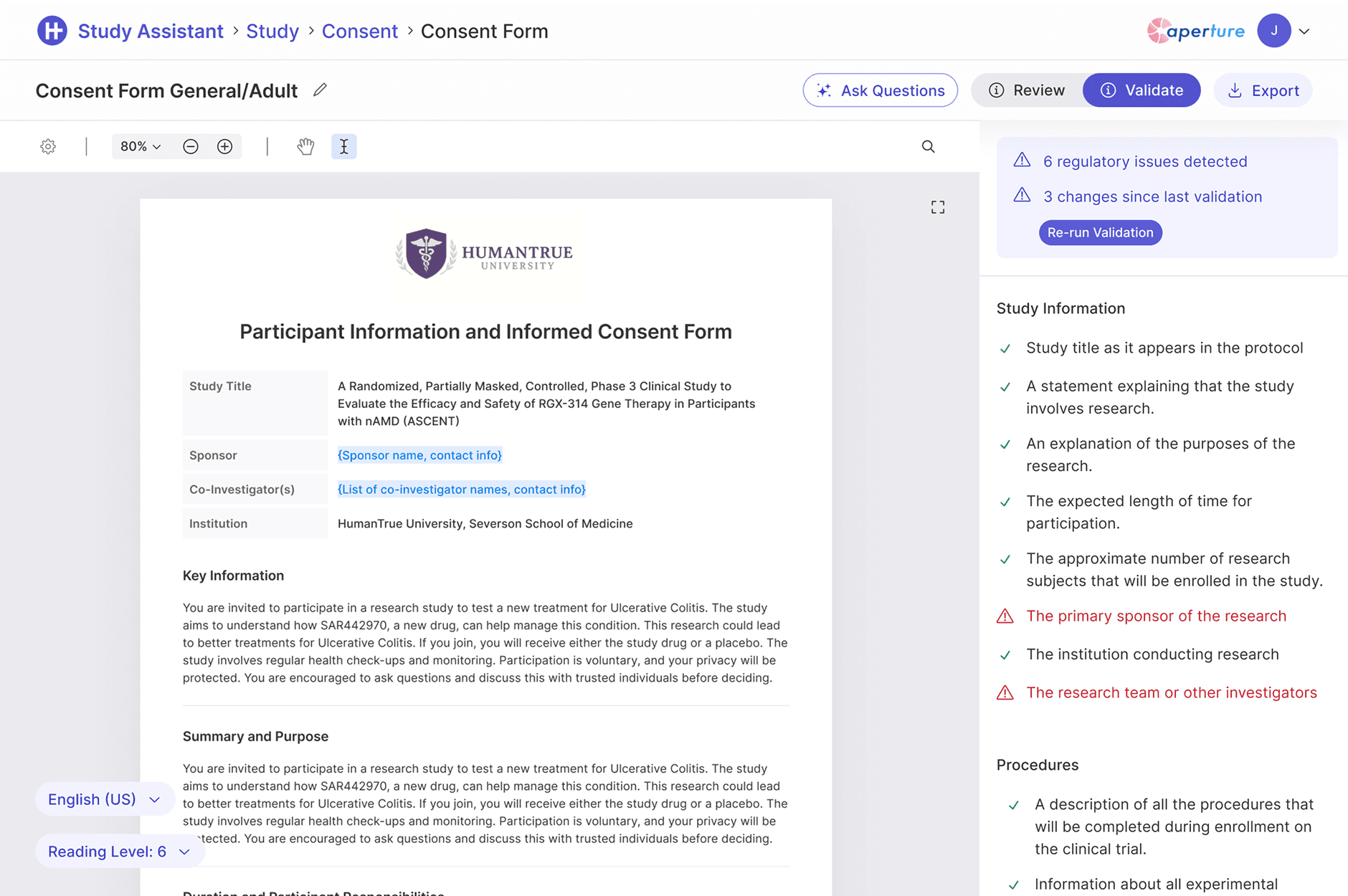Image resolution: width=1348 pixels, height=896 pixels.
Task: Zoom in with the plus circle icon
Action: (224, 146)
